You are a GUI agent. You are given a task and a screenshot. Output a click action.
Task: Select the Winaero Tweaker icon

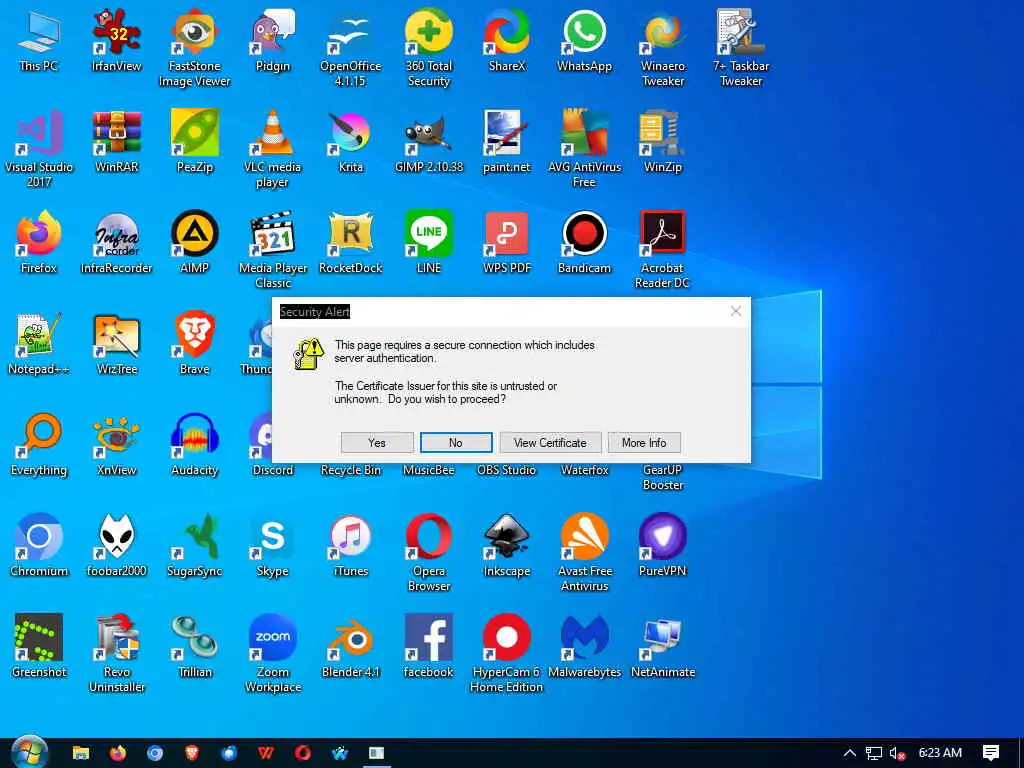pyautogui.click(x=663, y=48)
